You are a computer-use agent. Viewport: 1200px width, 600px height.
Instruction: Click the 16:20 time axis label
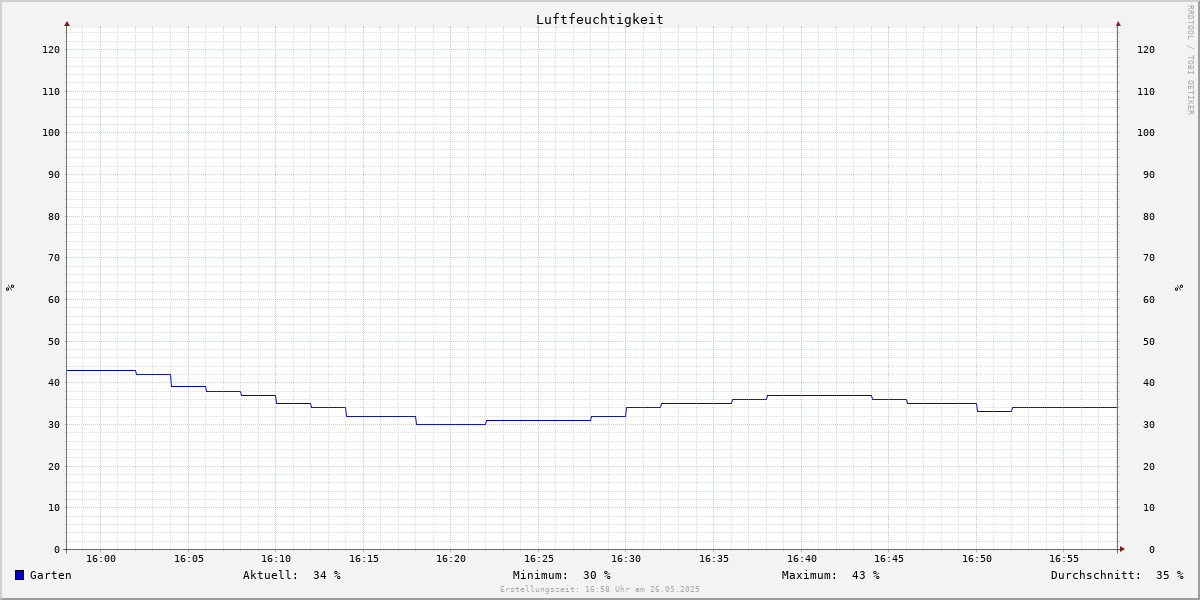tap(451, 559)
